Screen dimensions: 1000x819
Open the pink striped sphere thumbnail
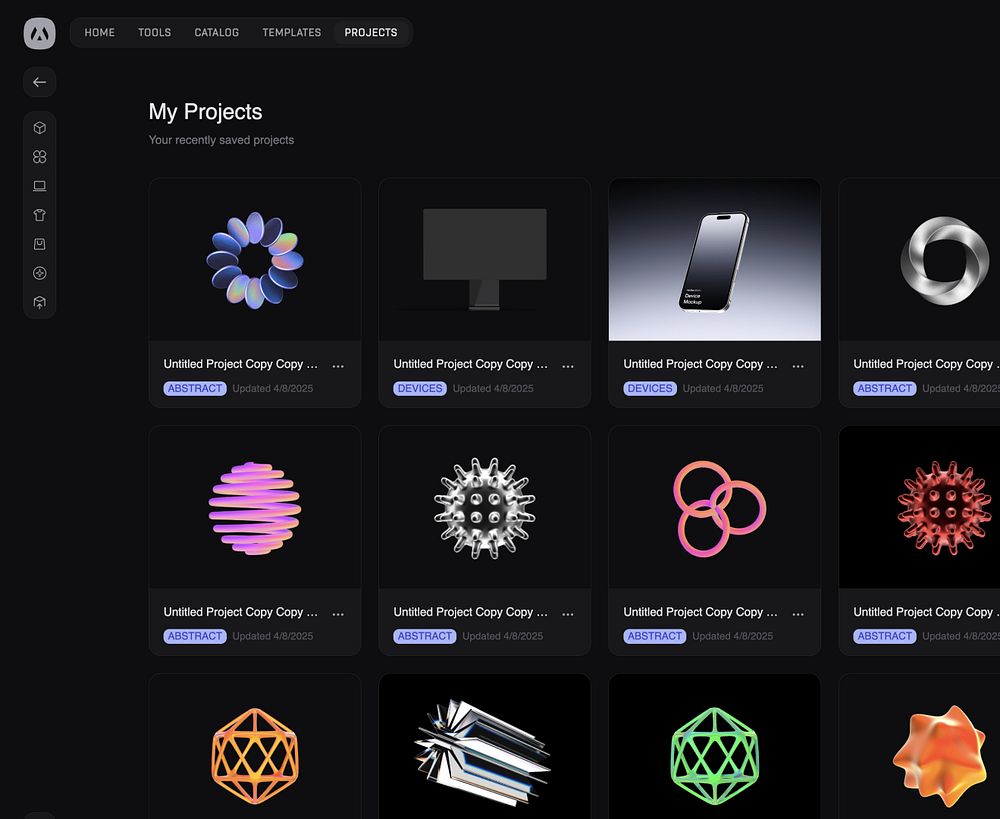[x=255, y=507]
